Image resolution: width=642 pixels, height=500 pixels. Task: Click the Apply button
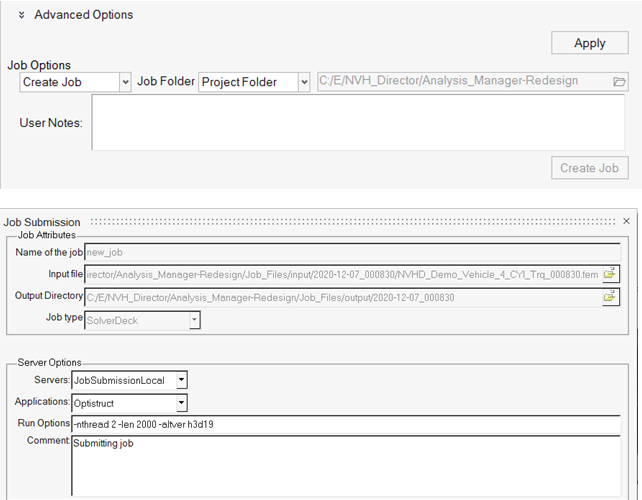coord(589,43)
